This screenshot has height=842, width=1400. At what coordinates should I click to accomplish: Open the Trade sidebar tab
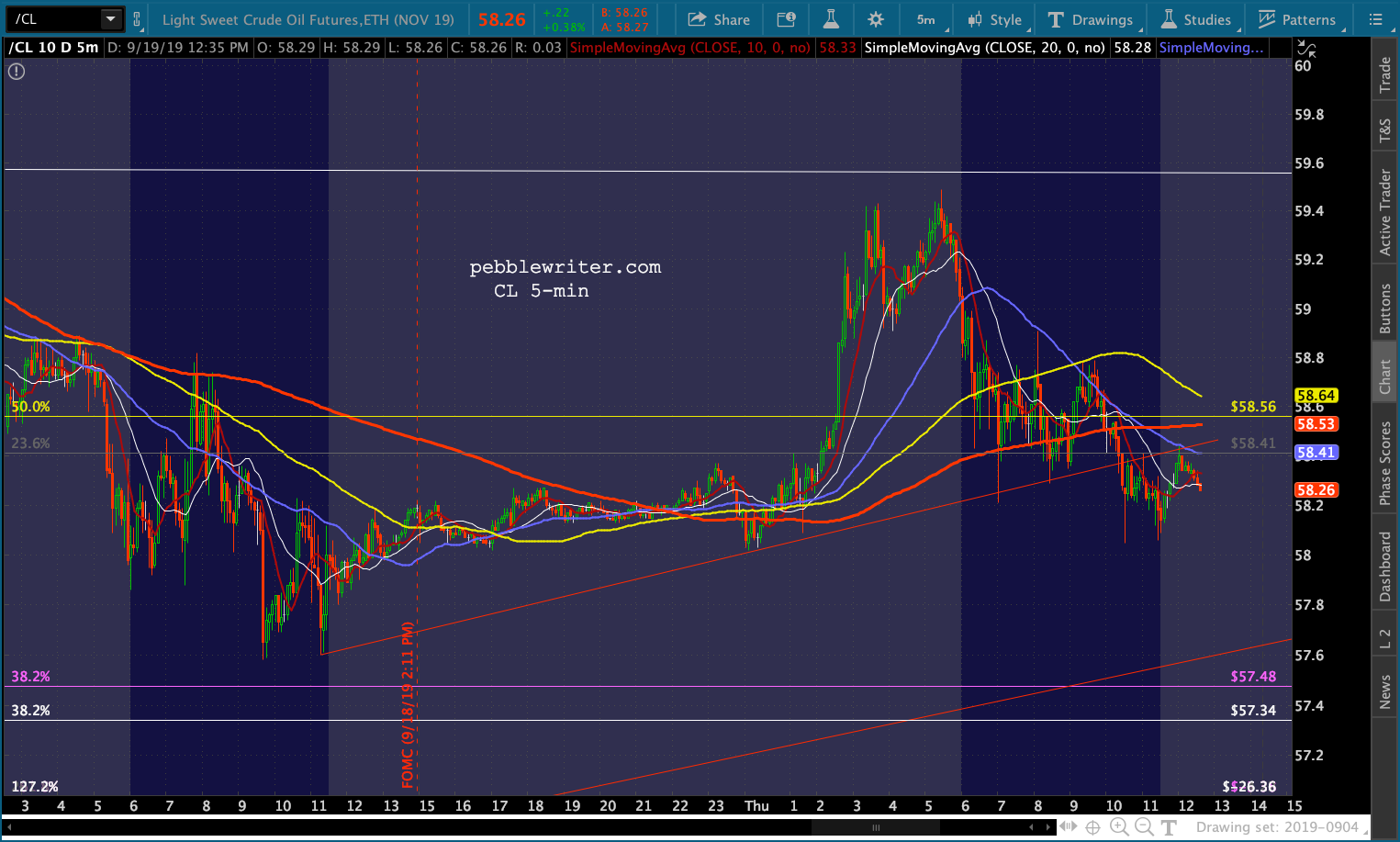(x=1385, y=75)
